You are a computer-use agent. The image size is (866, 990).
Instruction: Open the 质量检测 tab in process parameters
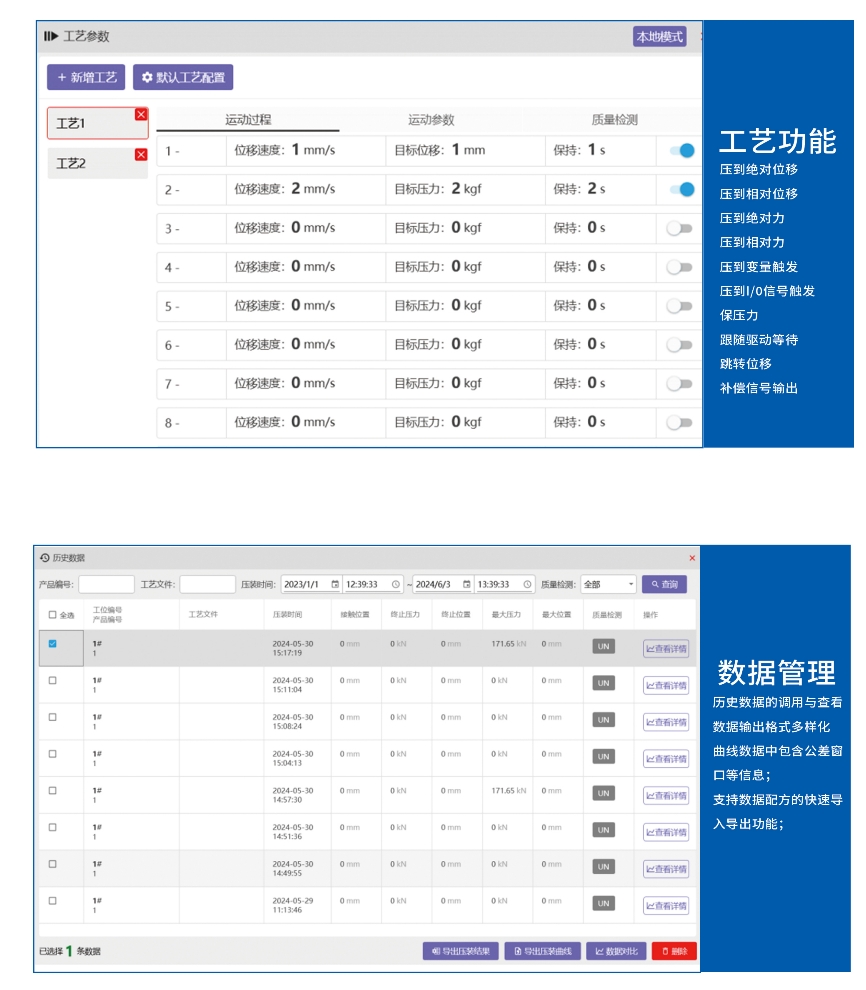(x=614, y=120)
